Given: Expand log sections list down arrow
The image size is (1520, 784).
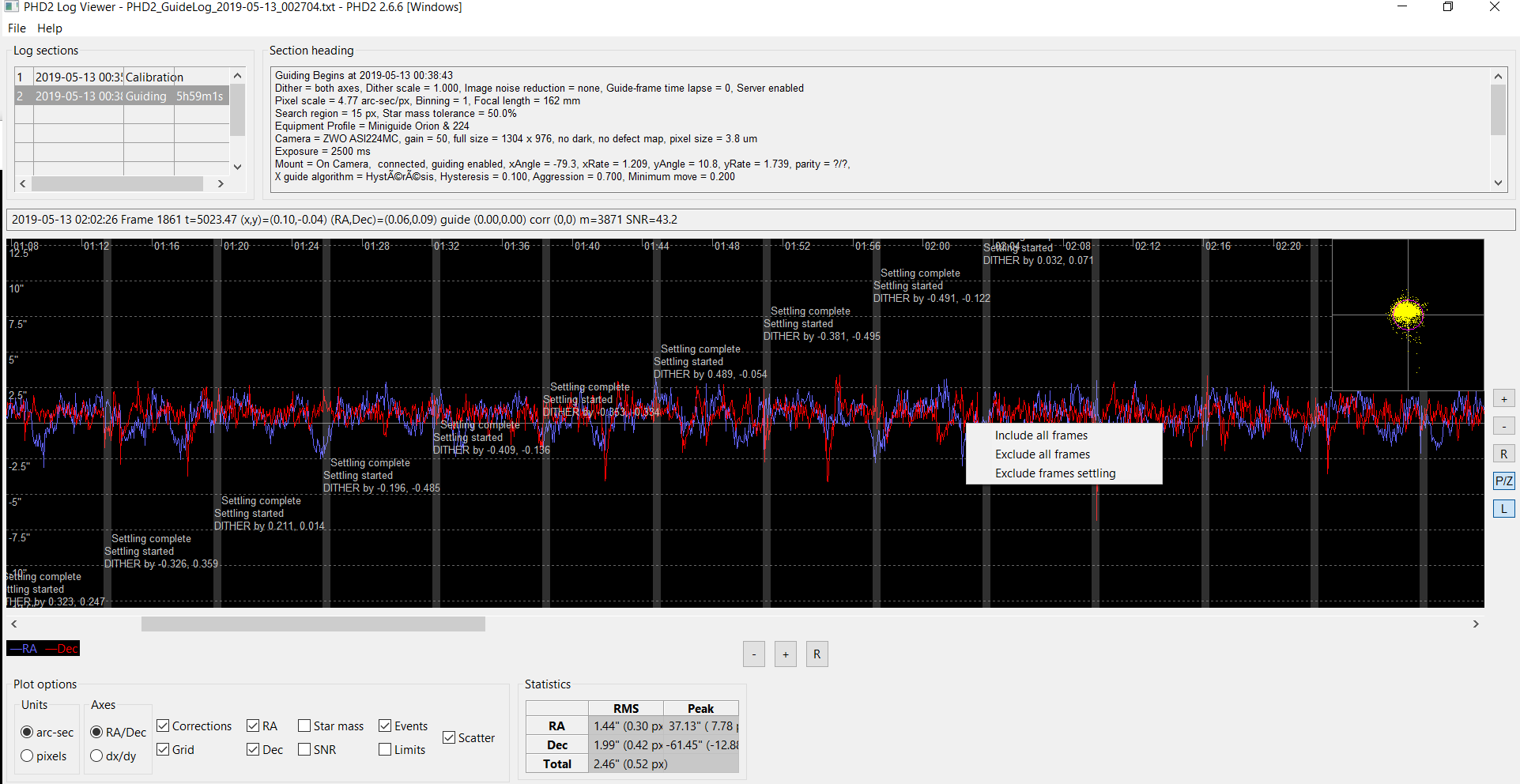Looking at the screenshot, I should tap(237, 167).
